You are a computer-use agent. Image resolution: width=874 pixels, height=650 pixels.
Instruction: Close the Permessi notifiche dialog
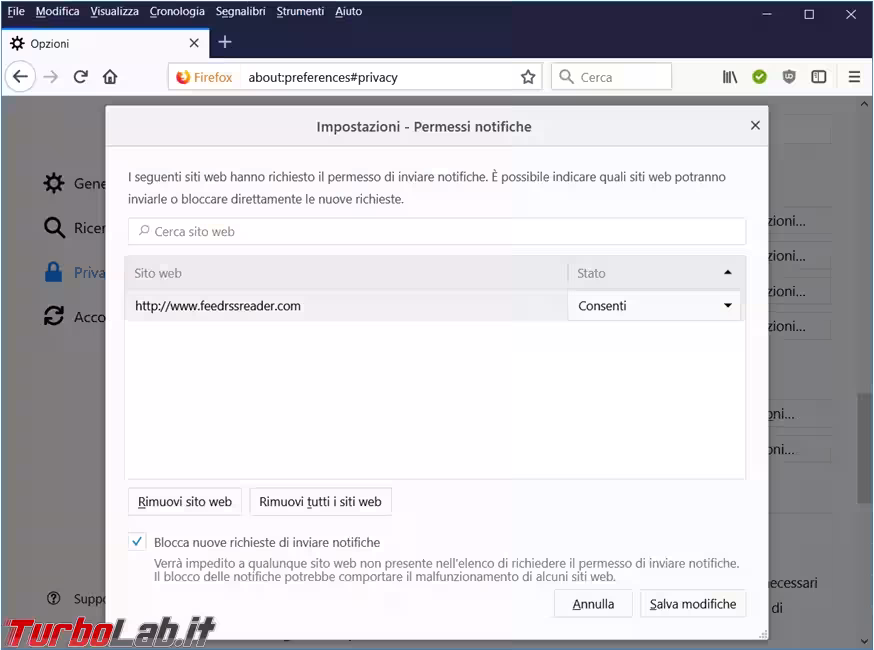pos(755,126)
